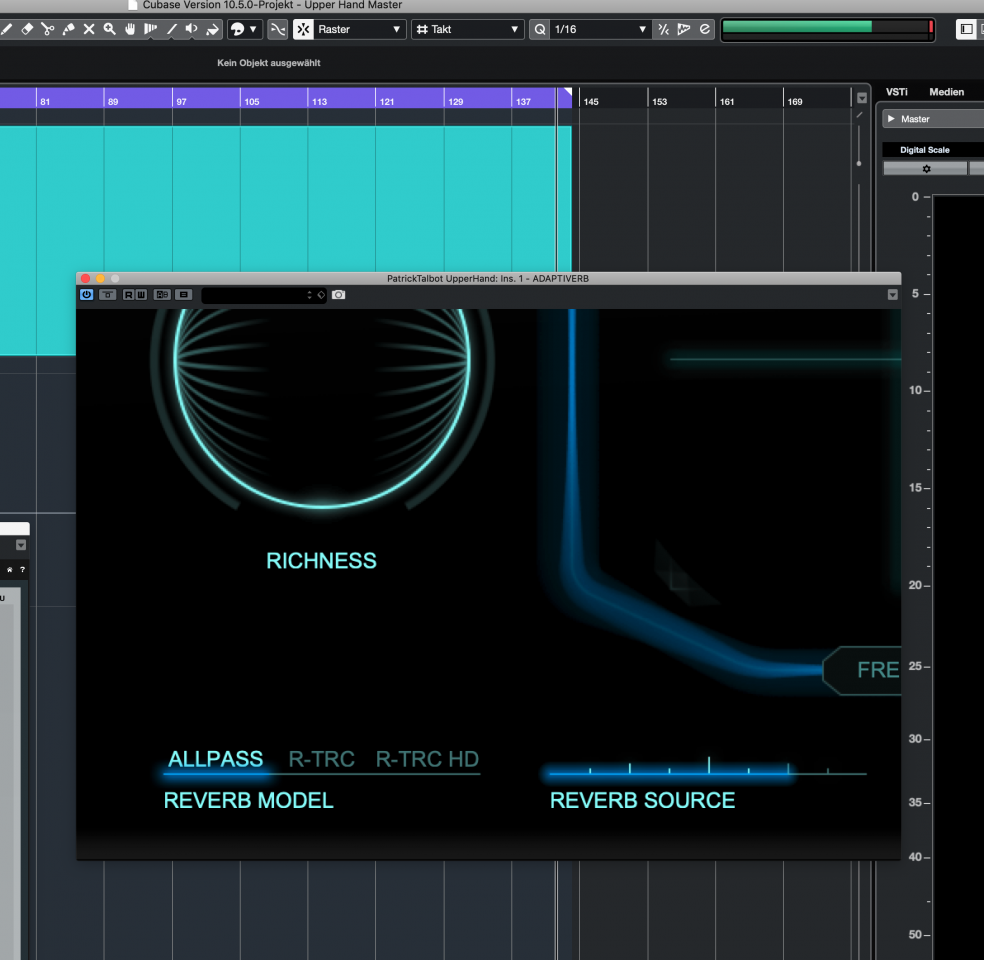Toggle the plugin bypass button
The image size is (984, 960).
tap(108, 294)
